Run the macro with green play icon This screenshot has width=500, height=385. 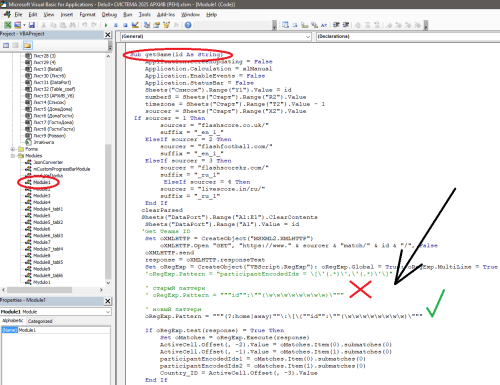coord(106,25)
